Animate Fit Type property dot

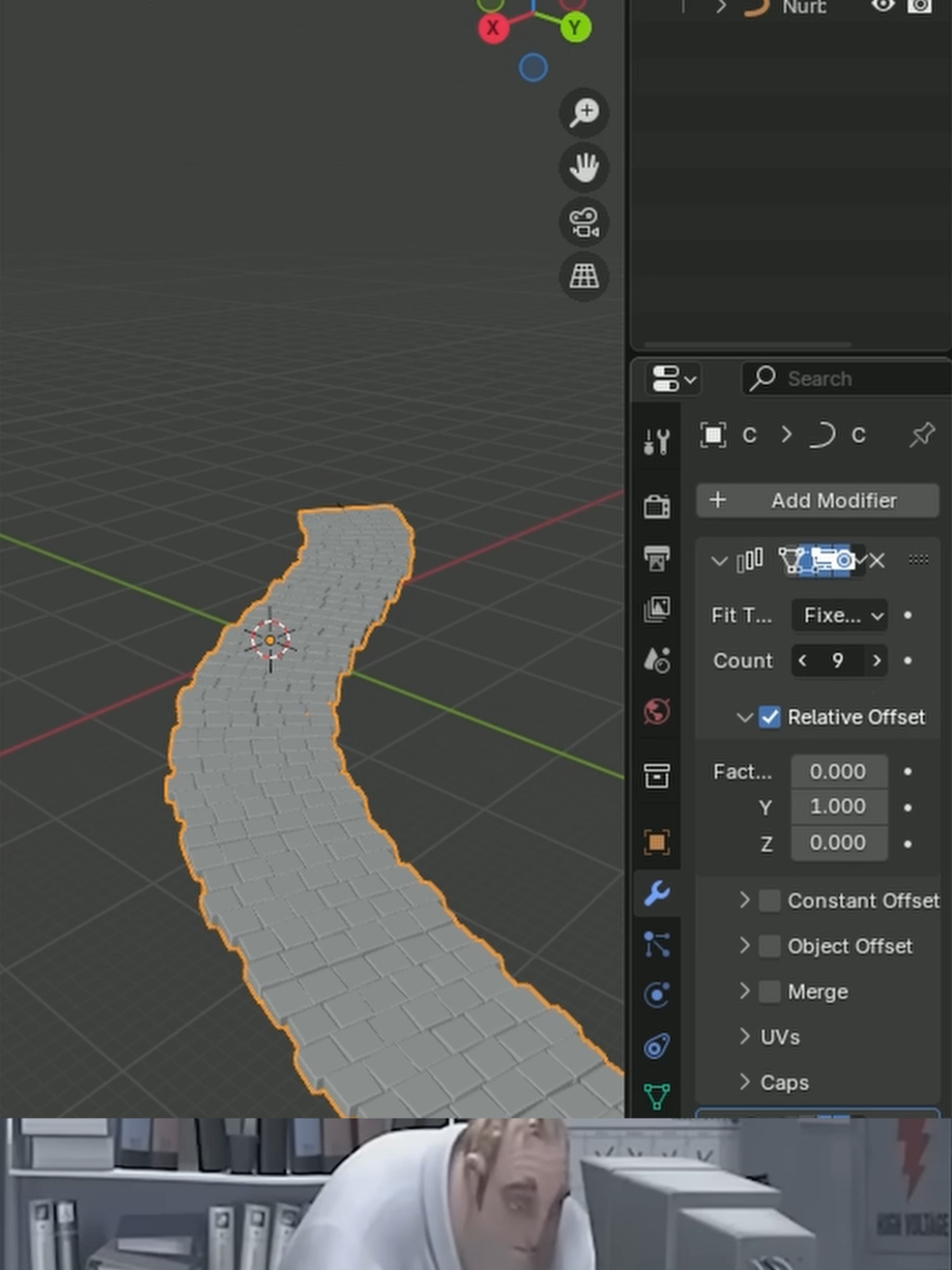(x=908, y=615)
